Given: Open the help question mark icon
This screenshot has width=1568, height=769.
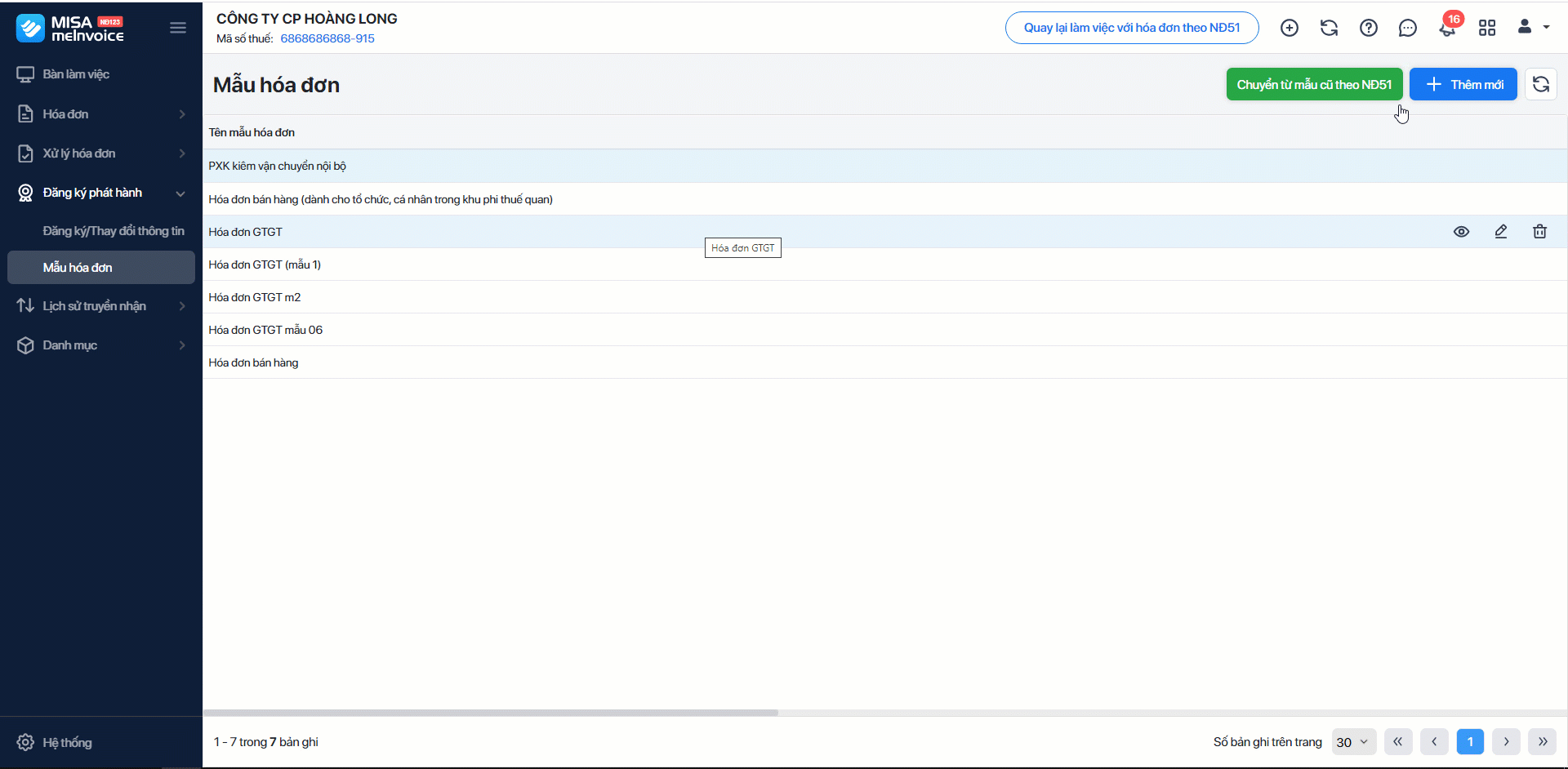Looking at the screenshot, I should [1369, 28].
